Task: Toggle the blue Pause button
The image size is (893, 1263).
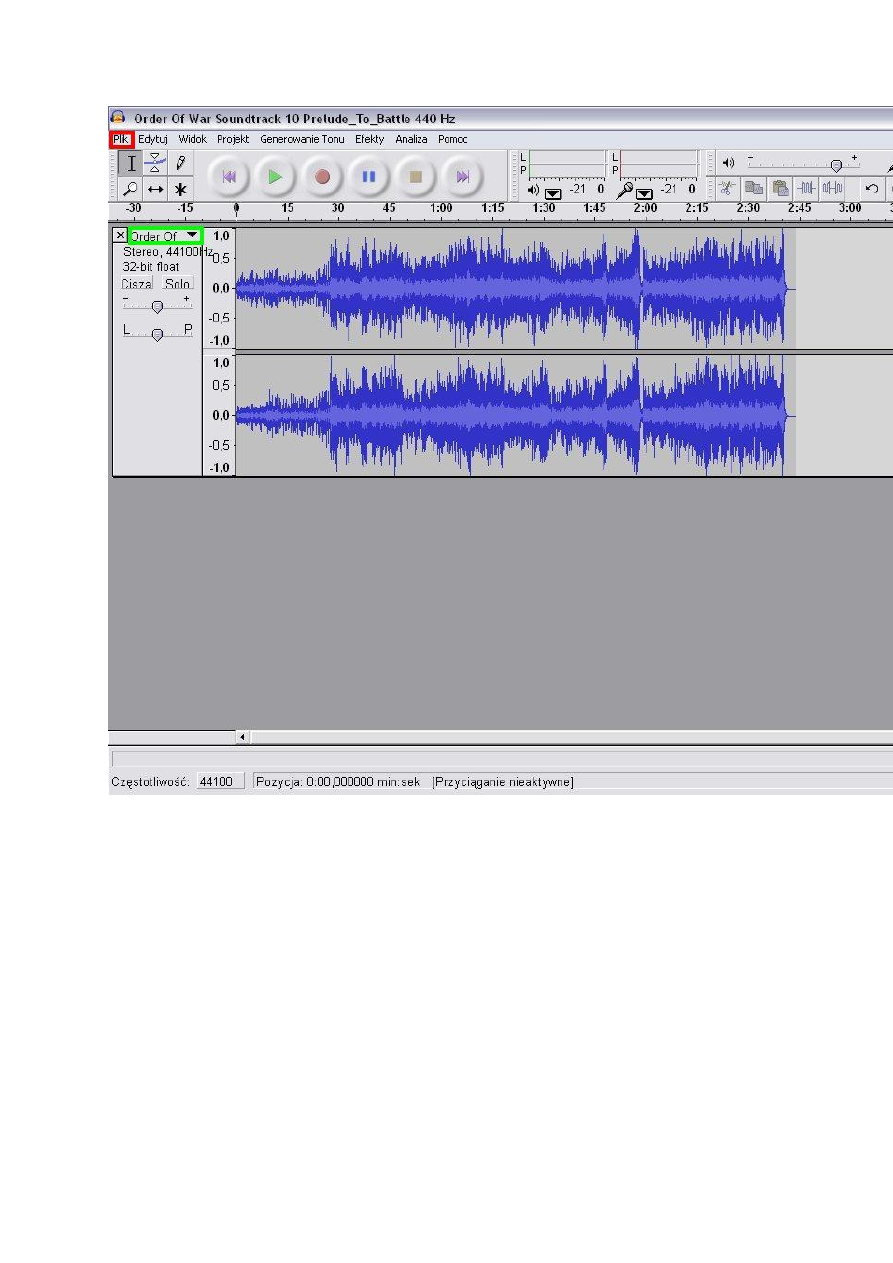Action: pyautogui.click(x=369, y=177)
